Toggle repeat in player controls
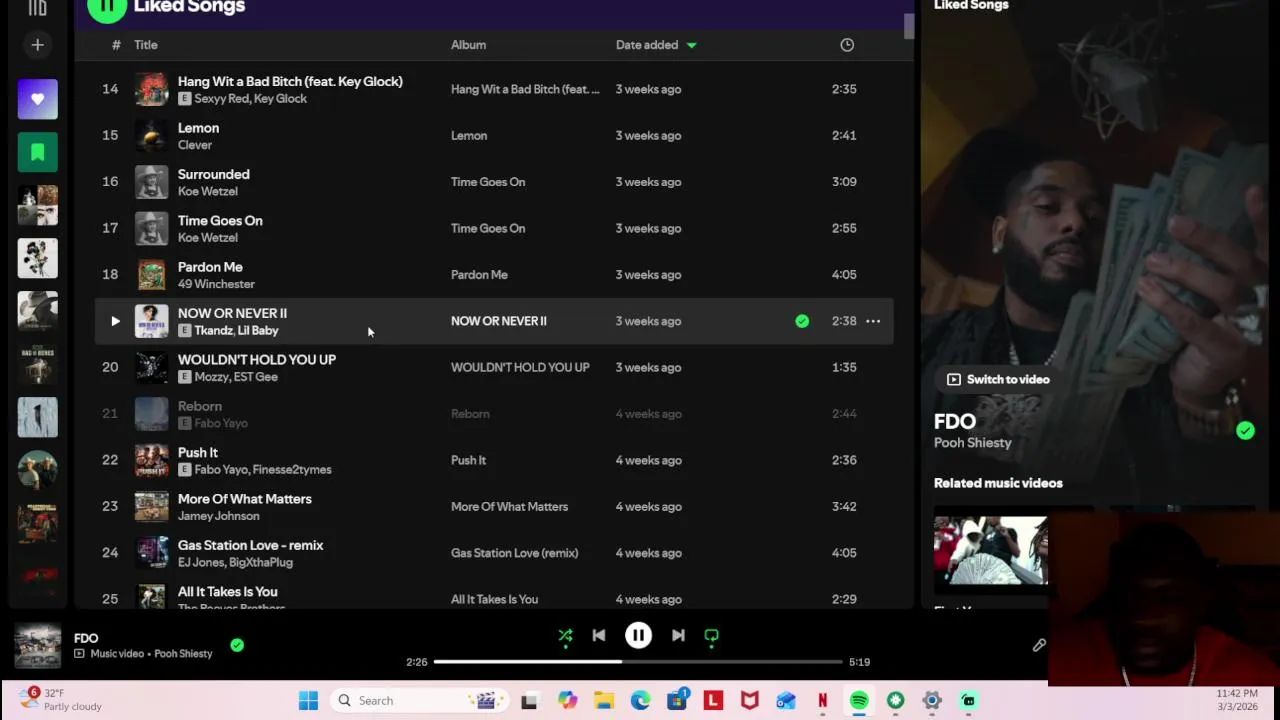 tap(712, 635)
